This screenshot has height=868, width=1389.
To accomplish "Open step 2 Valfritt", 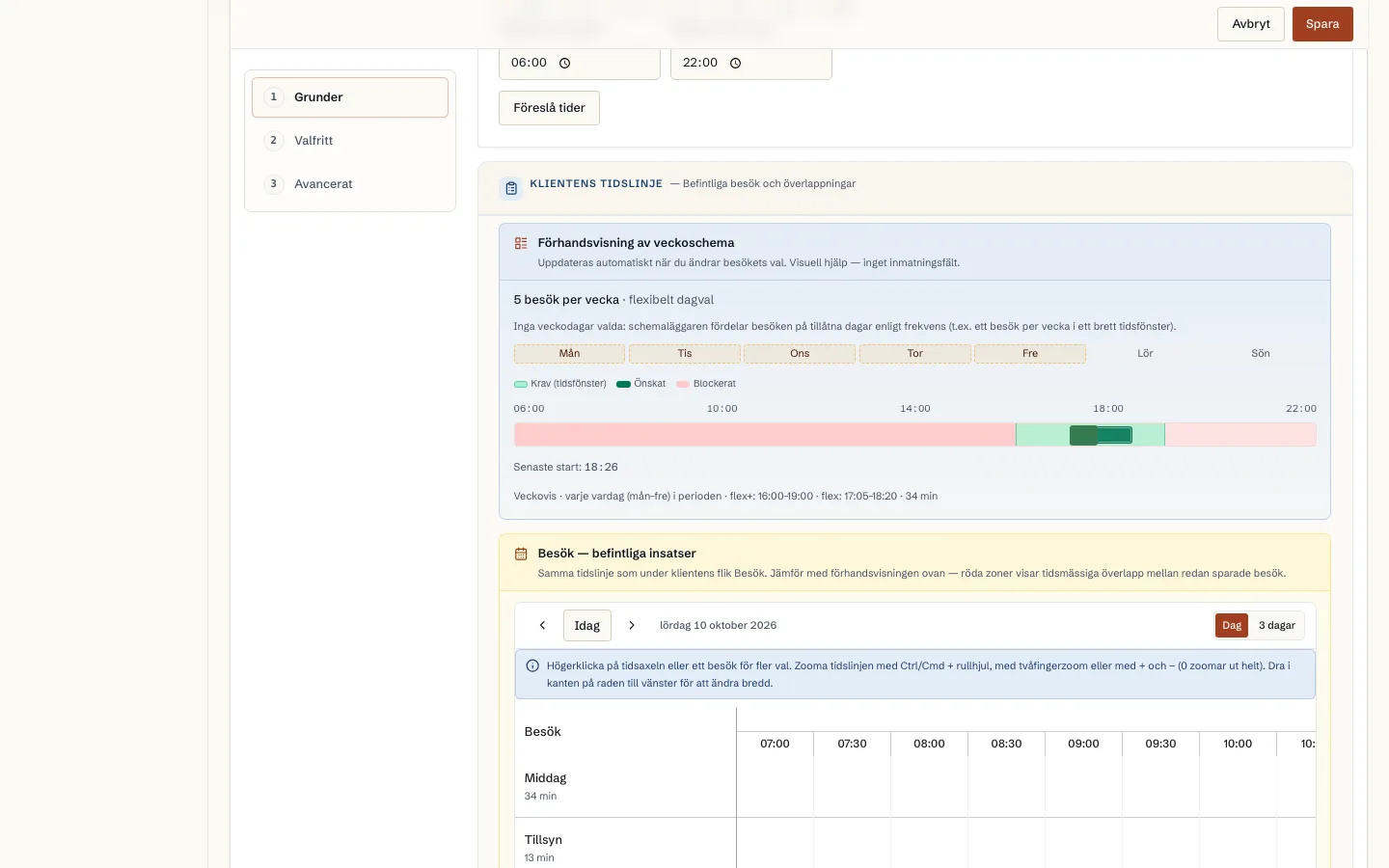I will click(350, 141).
